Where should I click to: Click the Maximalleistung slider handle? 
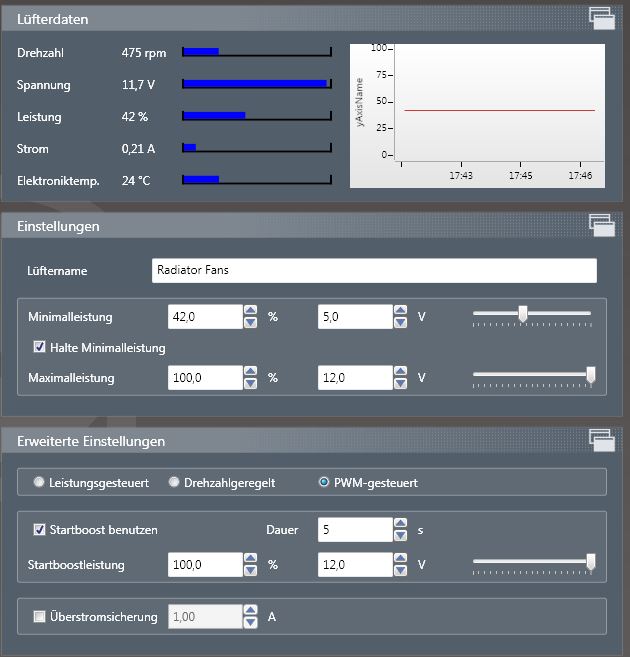click(x=590, y=376)
